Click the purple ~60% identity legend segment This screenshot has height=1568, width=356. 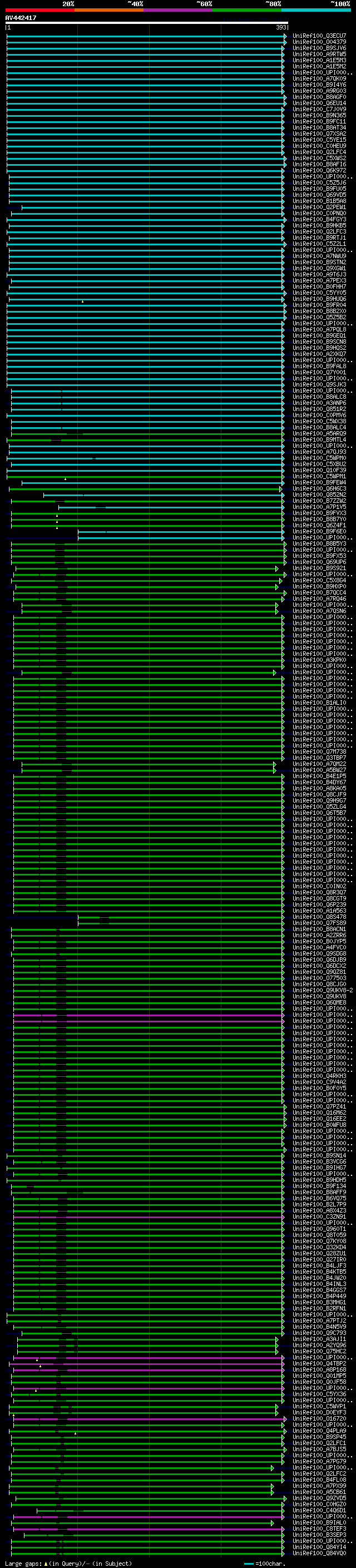point(179,10)
